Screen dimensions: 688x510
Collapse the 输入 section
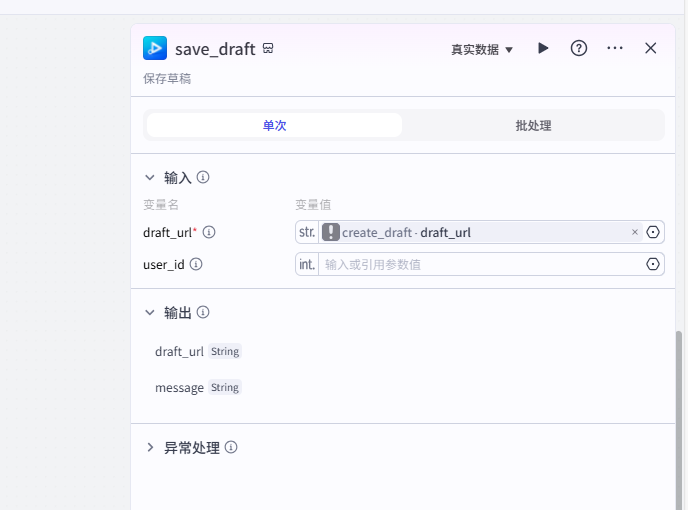click(150, 178)
